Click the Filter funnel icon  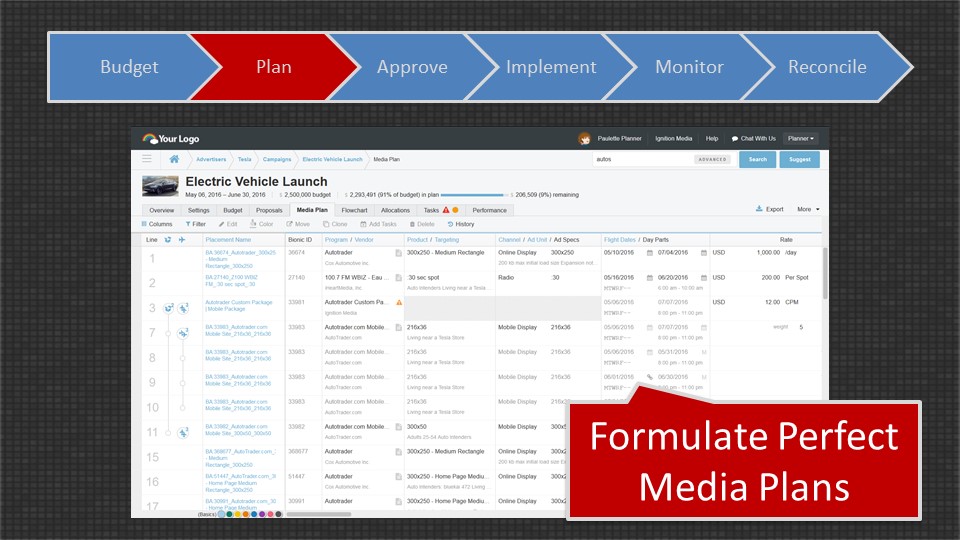click(188, 224)
